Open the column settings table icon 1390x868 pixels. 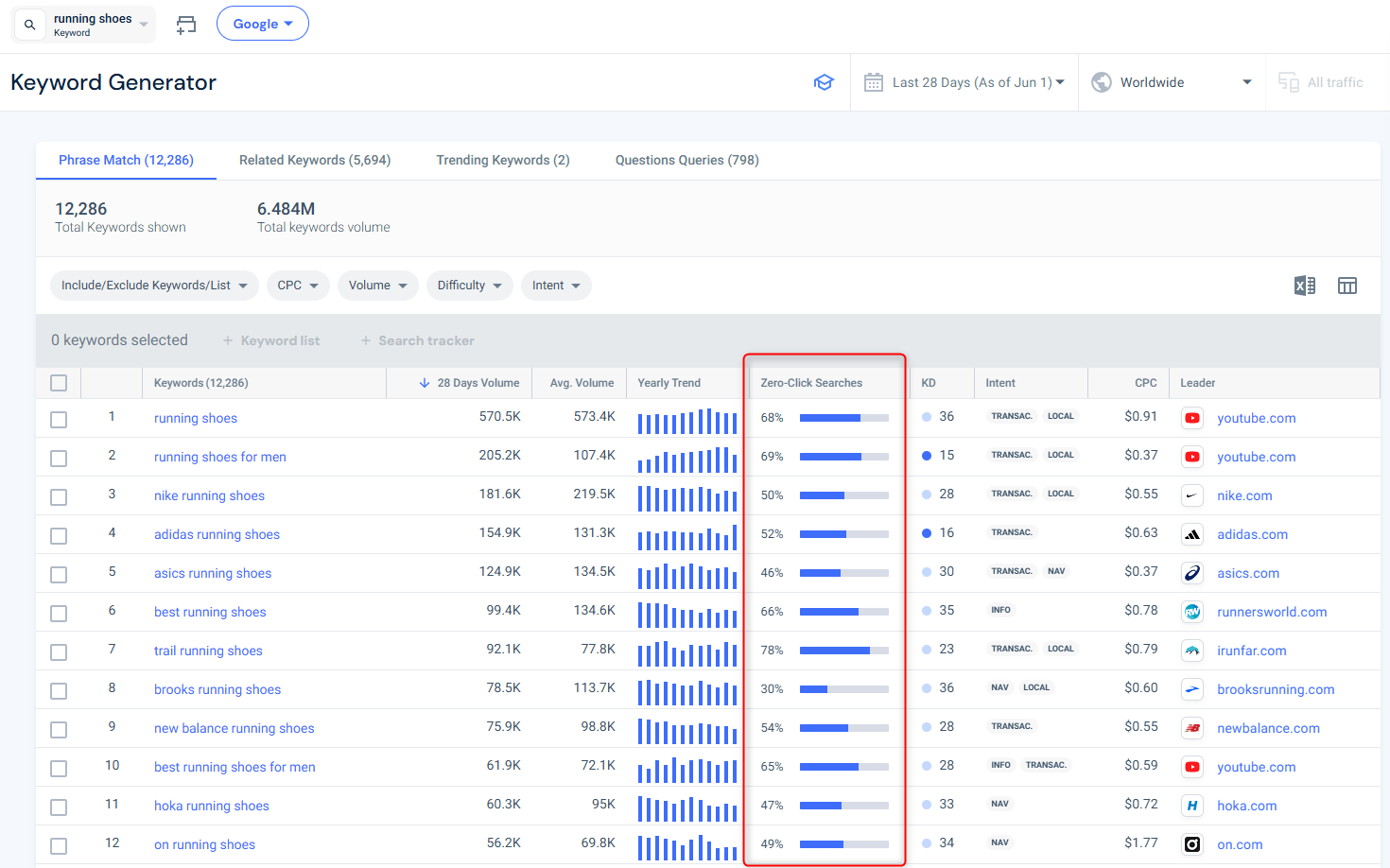pyautogui.click(x=1347, y=286)
